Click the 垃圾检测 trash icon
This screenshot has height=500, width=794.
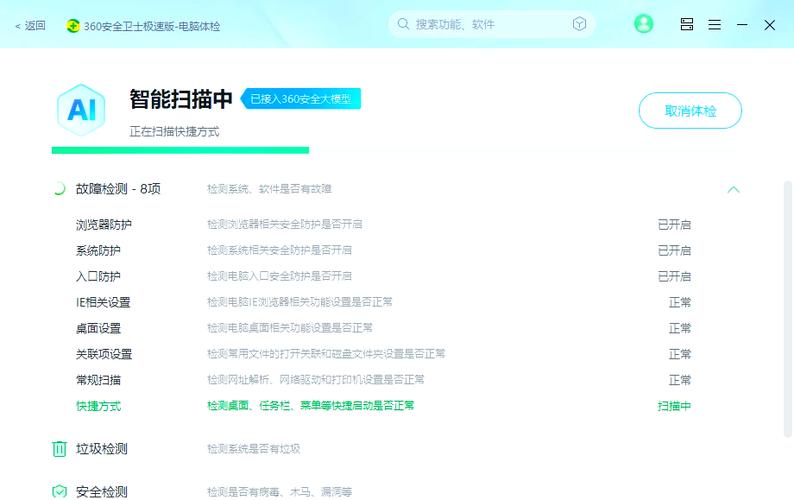point(59,449)
